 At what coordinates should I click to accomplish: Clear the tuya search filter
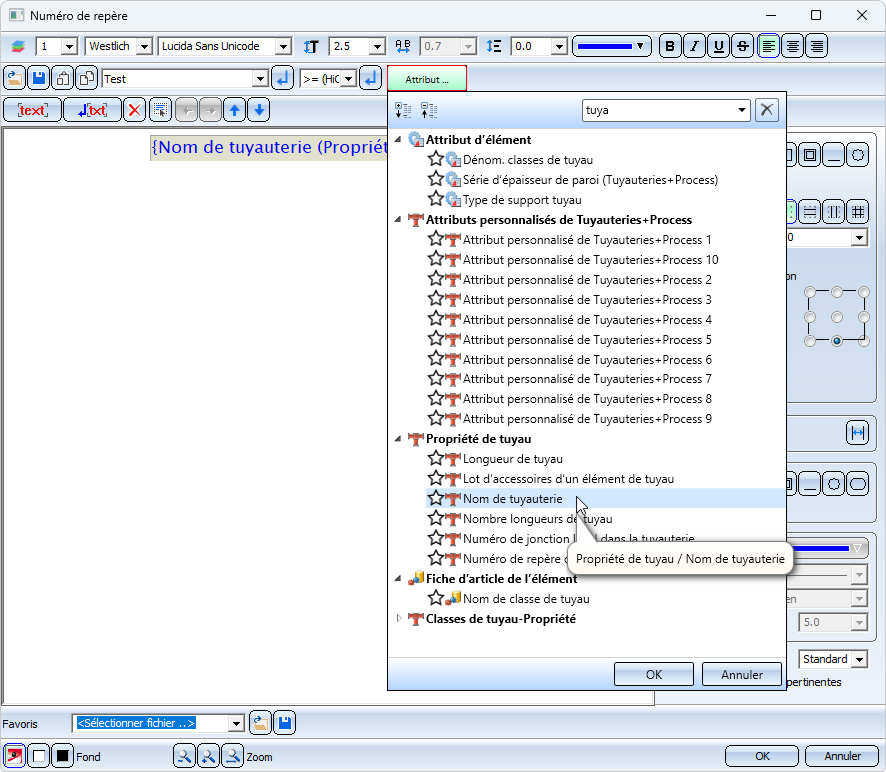click(766, 110)
